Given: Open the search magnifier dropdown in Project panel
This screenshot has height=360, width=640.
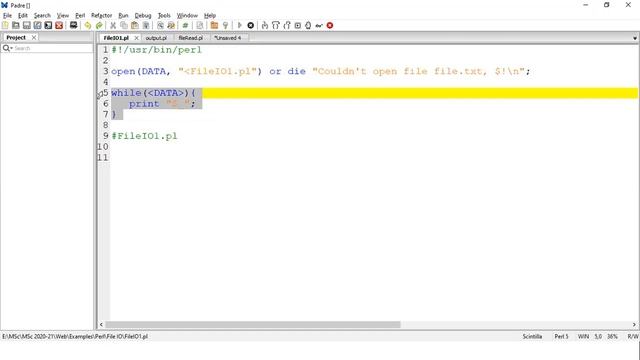Looking at the screenshot, I should coord(7,48).
